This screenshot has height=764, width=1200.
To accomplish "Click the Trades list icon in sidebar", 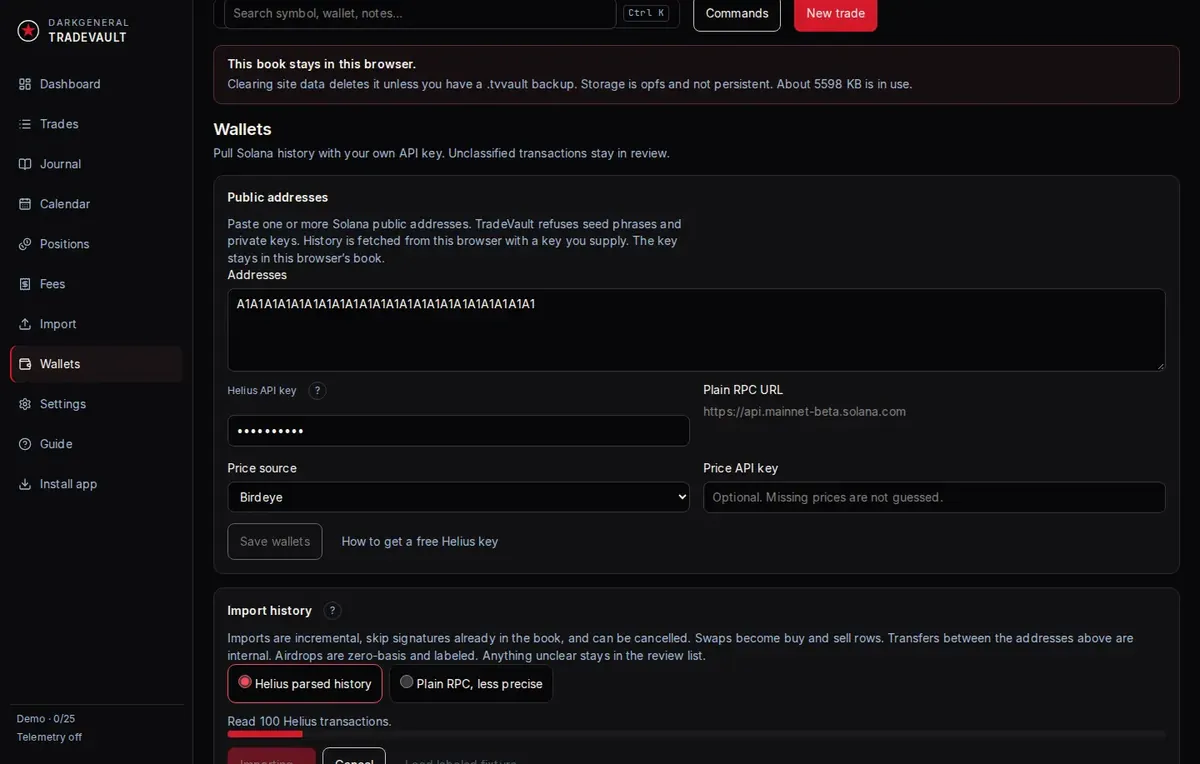I will [x=25, y=124].
